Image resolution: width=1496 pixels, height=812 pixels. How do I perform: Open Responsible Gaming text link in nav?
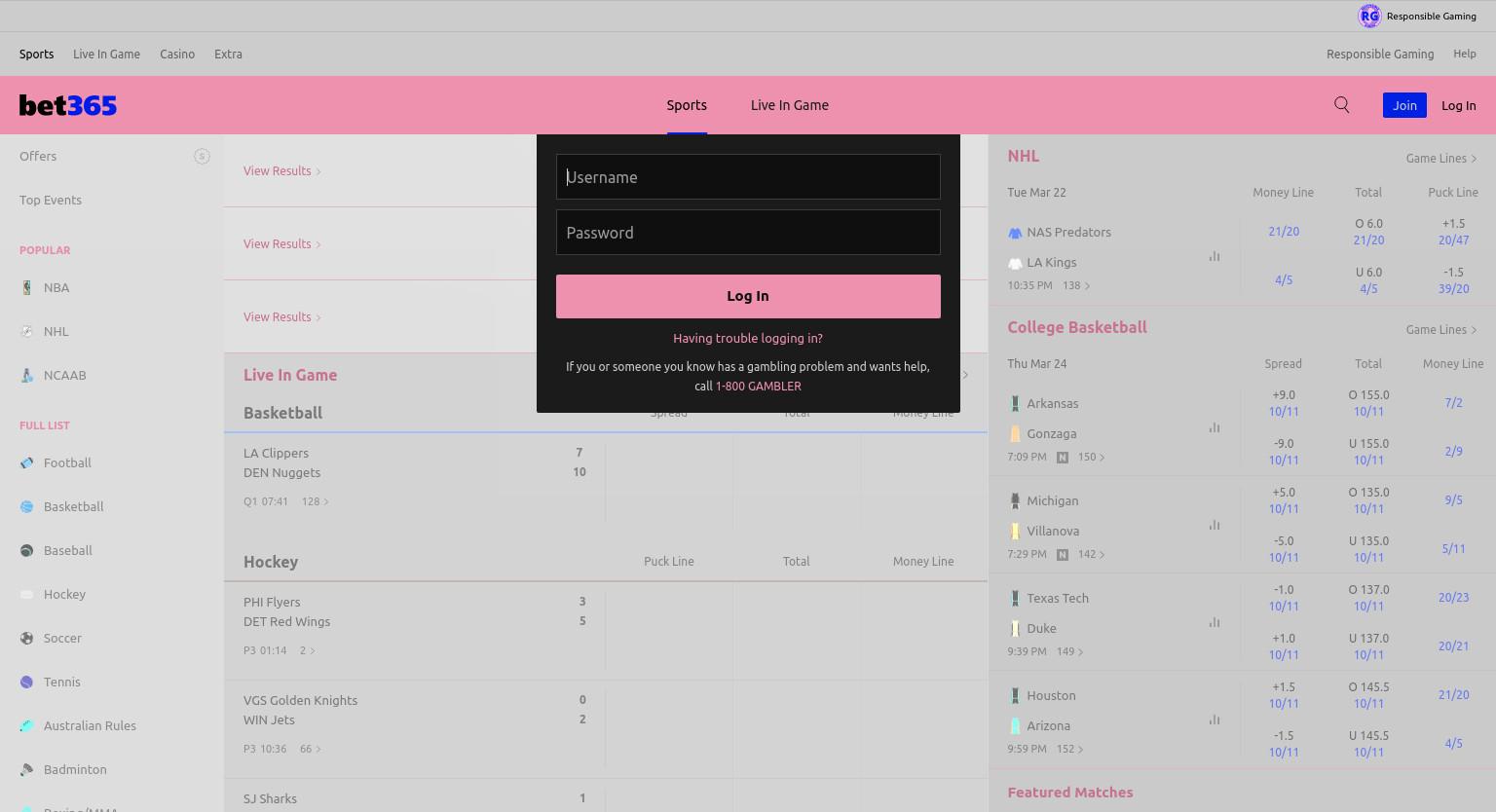(x=1380, y=54)
